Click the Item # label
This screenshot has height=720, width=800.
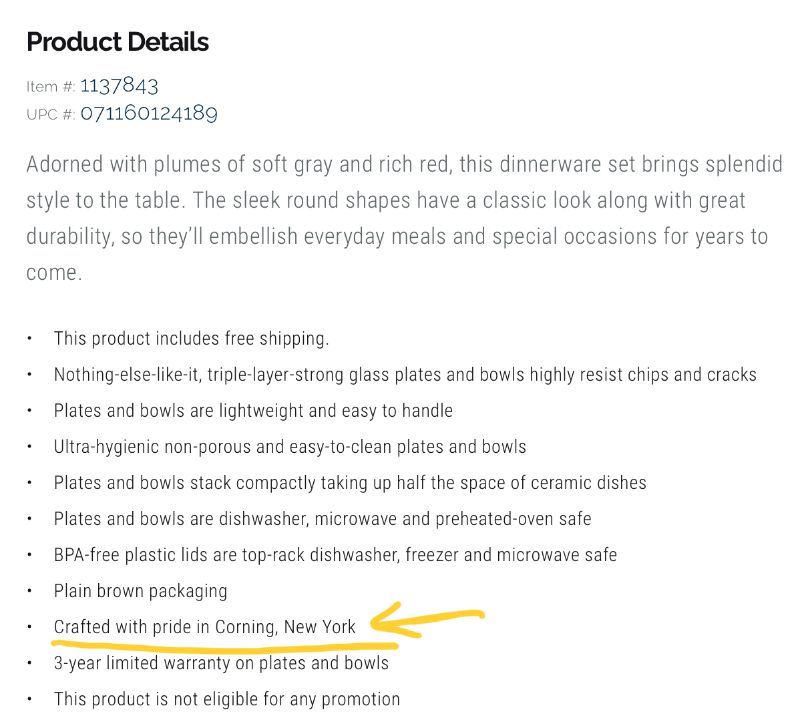coord(51,87)
